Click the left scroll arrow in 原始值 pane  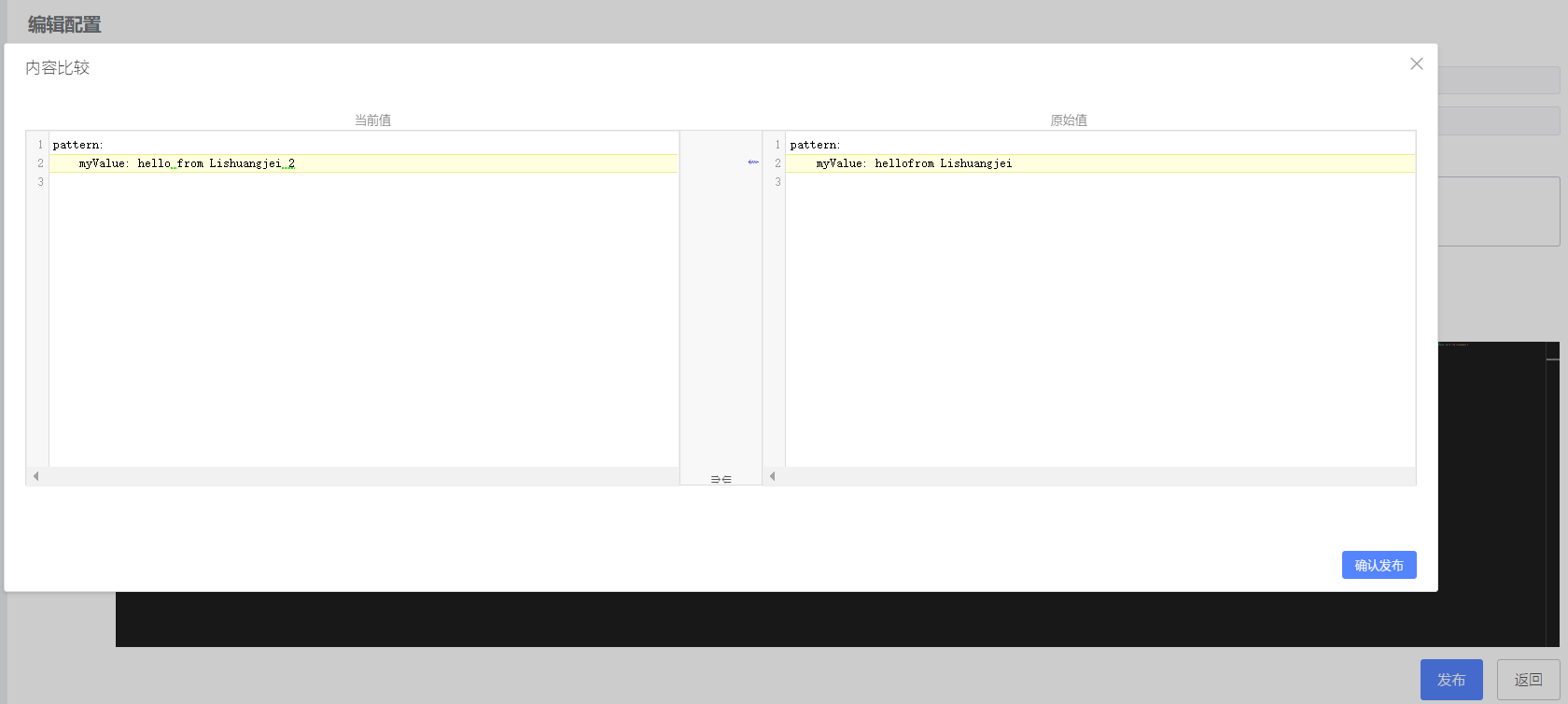tap(772, 476)
